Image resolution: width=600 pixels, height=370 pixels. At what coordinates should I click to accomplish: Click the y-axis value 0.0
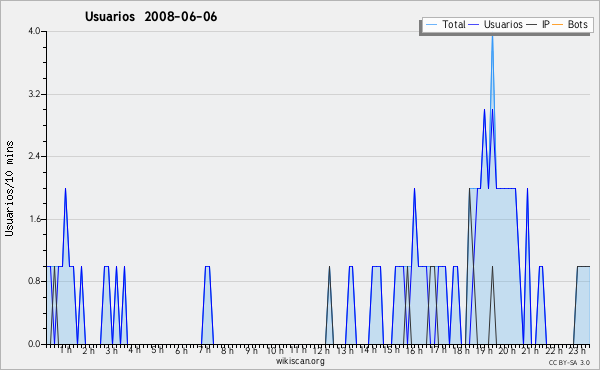point(34,344)
